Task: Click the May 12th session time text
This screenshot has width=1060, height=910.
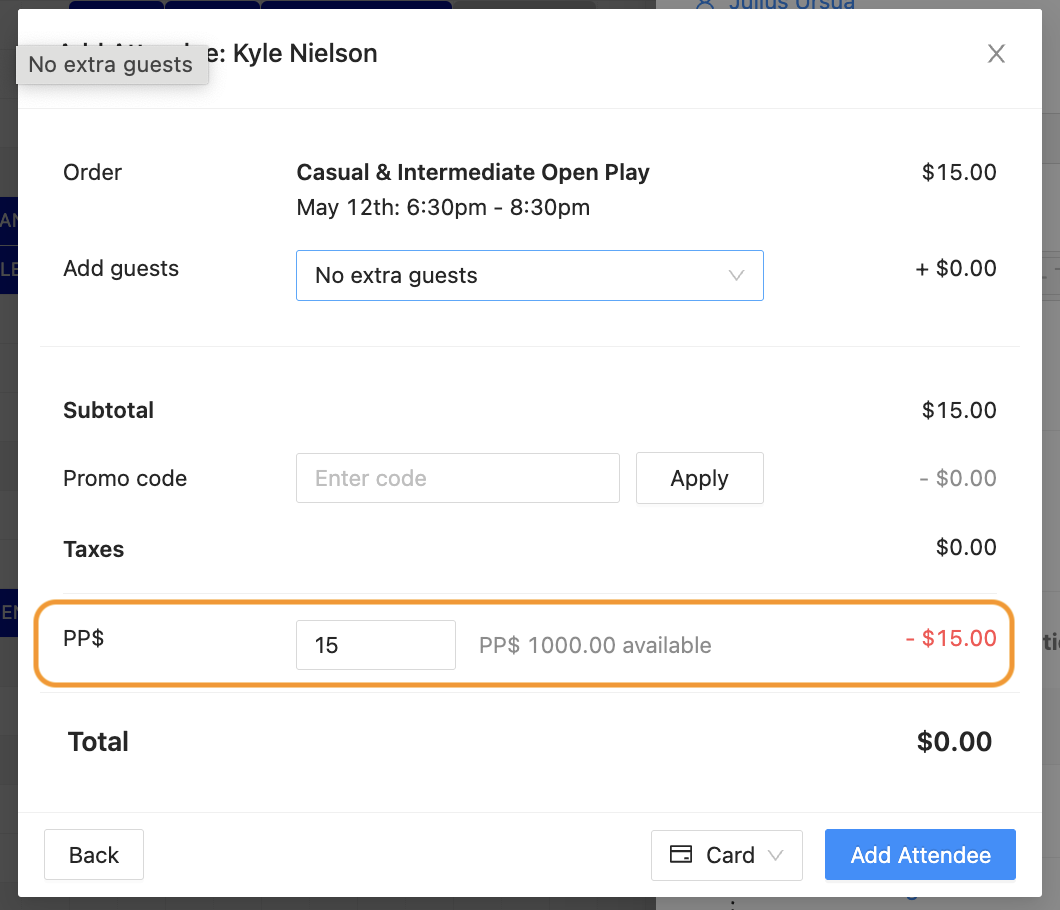Action: [x=443, y=208]
